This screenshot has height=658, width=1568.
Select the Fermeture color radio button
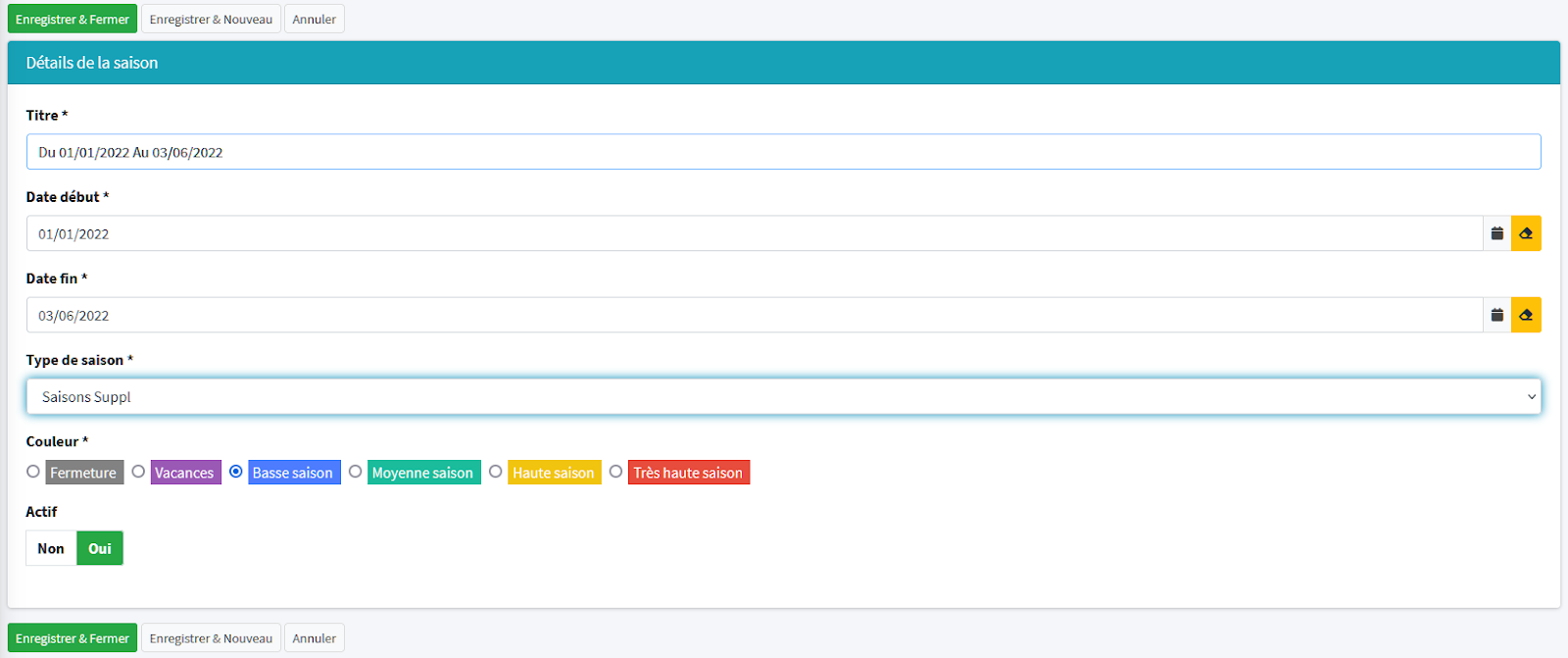[33, 472]
